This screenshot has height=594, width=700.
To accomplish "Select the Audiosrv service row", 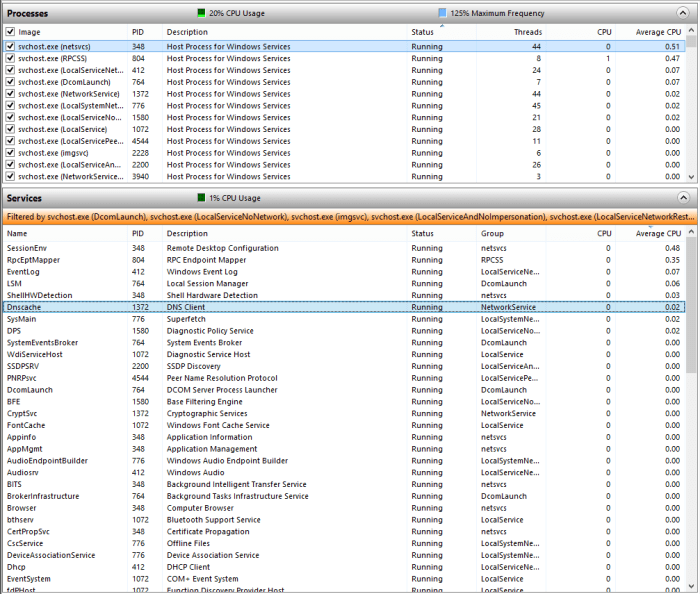I will click(344, 473).
